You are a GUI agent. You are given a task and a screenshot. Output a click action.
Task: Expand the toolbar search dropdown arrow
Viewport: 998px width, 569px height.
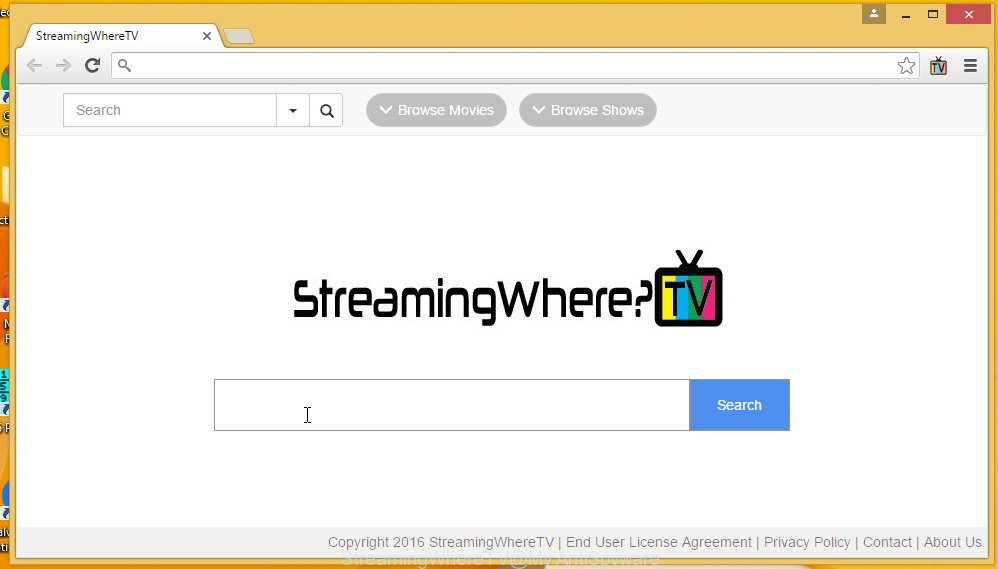click(x=293, y=110)
